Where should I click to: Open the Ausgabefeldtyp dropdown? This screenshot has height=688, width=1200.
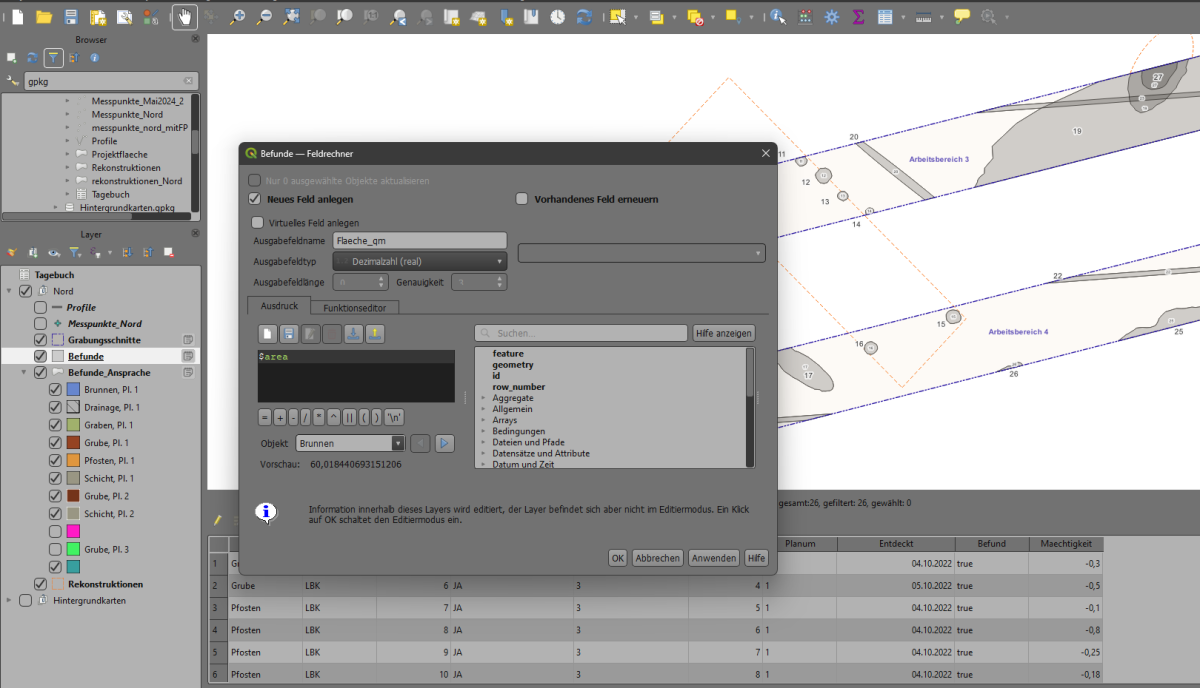[419, 261]
